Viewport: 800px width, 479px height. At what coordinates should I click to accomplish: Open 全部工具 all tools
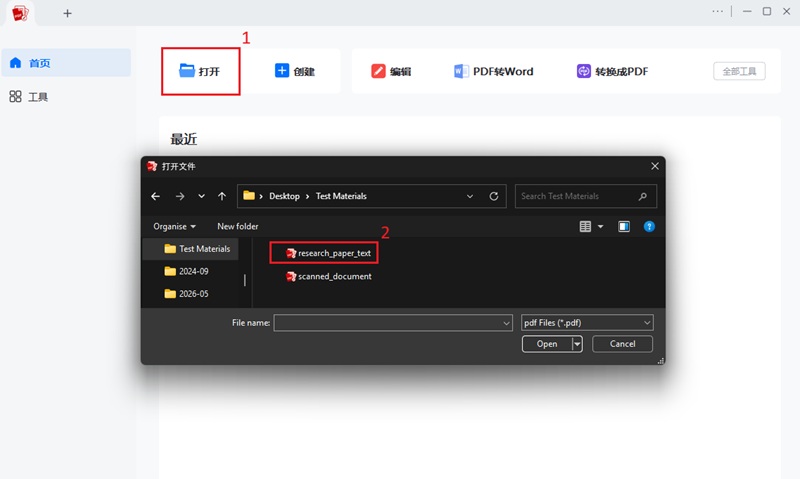click(739, 71)
